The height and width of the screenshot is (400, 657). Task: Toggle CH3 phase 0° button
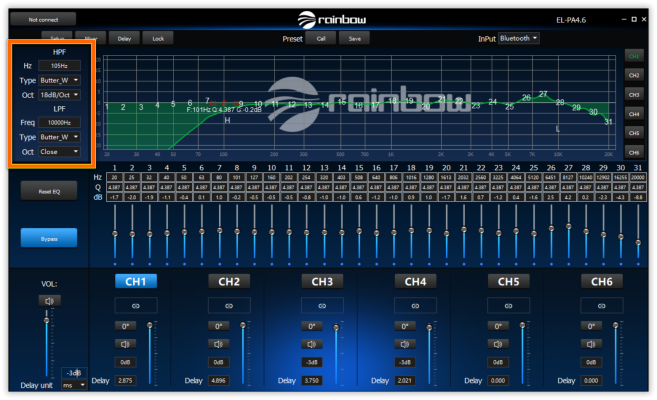(311, 326)
